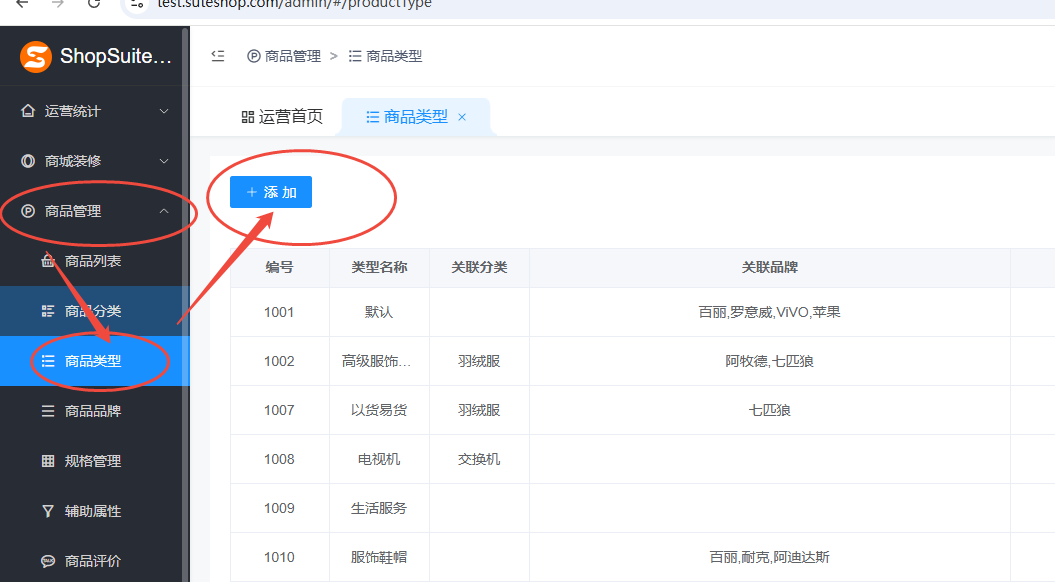Click the list icon beside 商品品牌
1055x582 pixels.
[x=48, y=411]
